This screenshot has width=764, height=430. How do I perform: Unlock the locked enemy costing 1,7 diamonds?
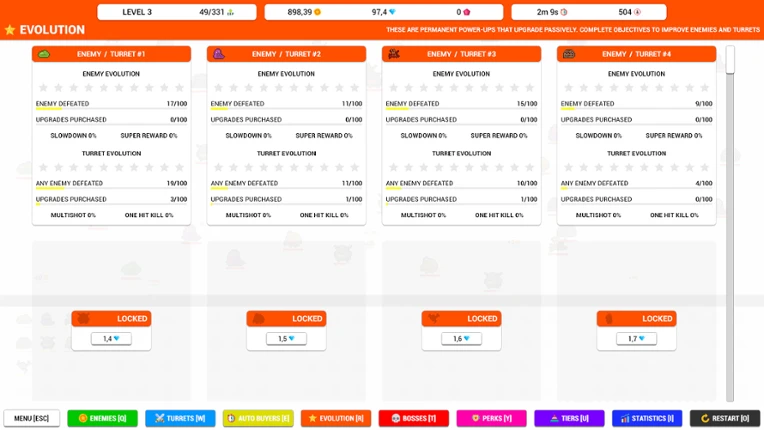coord(636,338)
